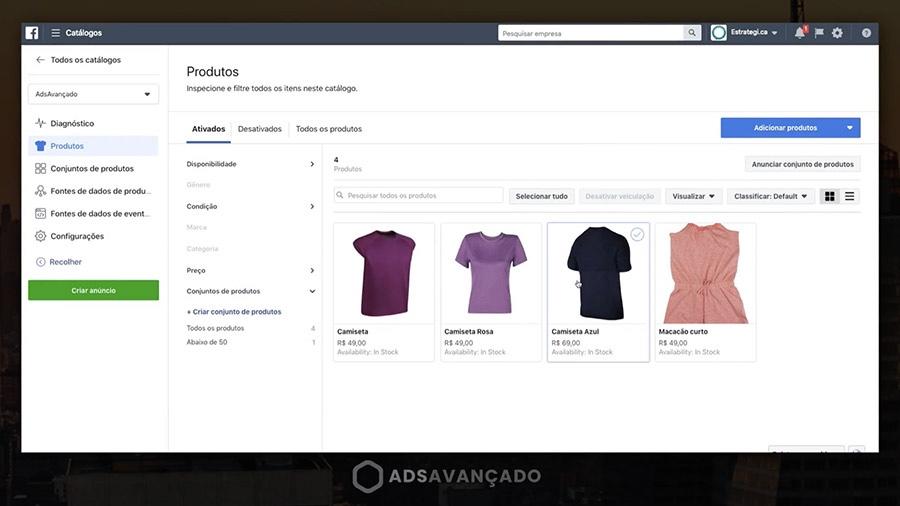Click the R$ 69,00 price text
Screen dimensions: 900x506
[x=566, y=343]
